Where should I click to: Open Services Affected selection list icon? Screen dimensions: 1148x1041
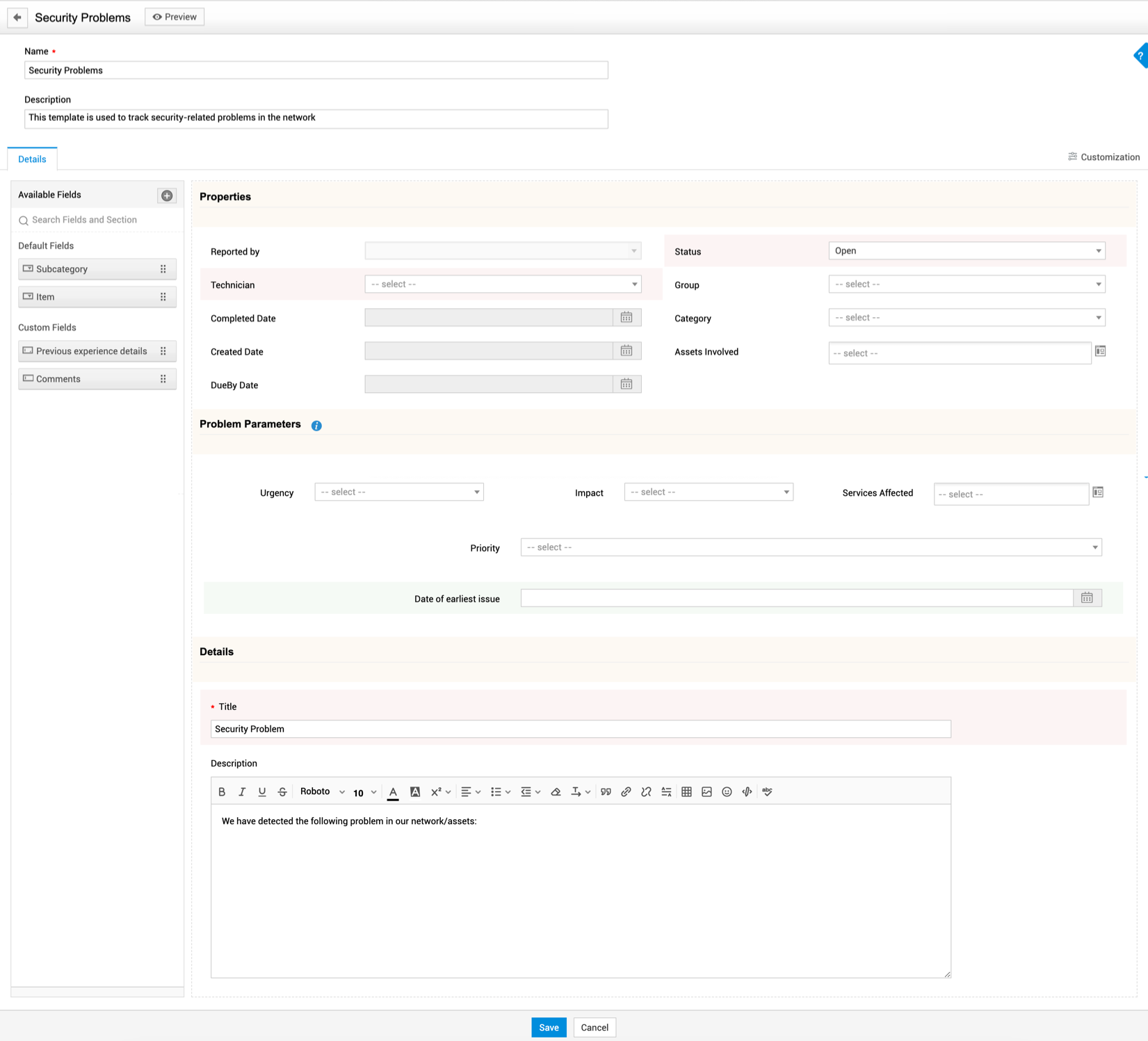[x=1098, y=492]
